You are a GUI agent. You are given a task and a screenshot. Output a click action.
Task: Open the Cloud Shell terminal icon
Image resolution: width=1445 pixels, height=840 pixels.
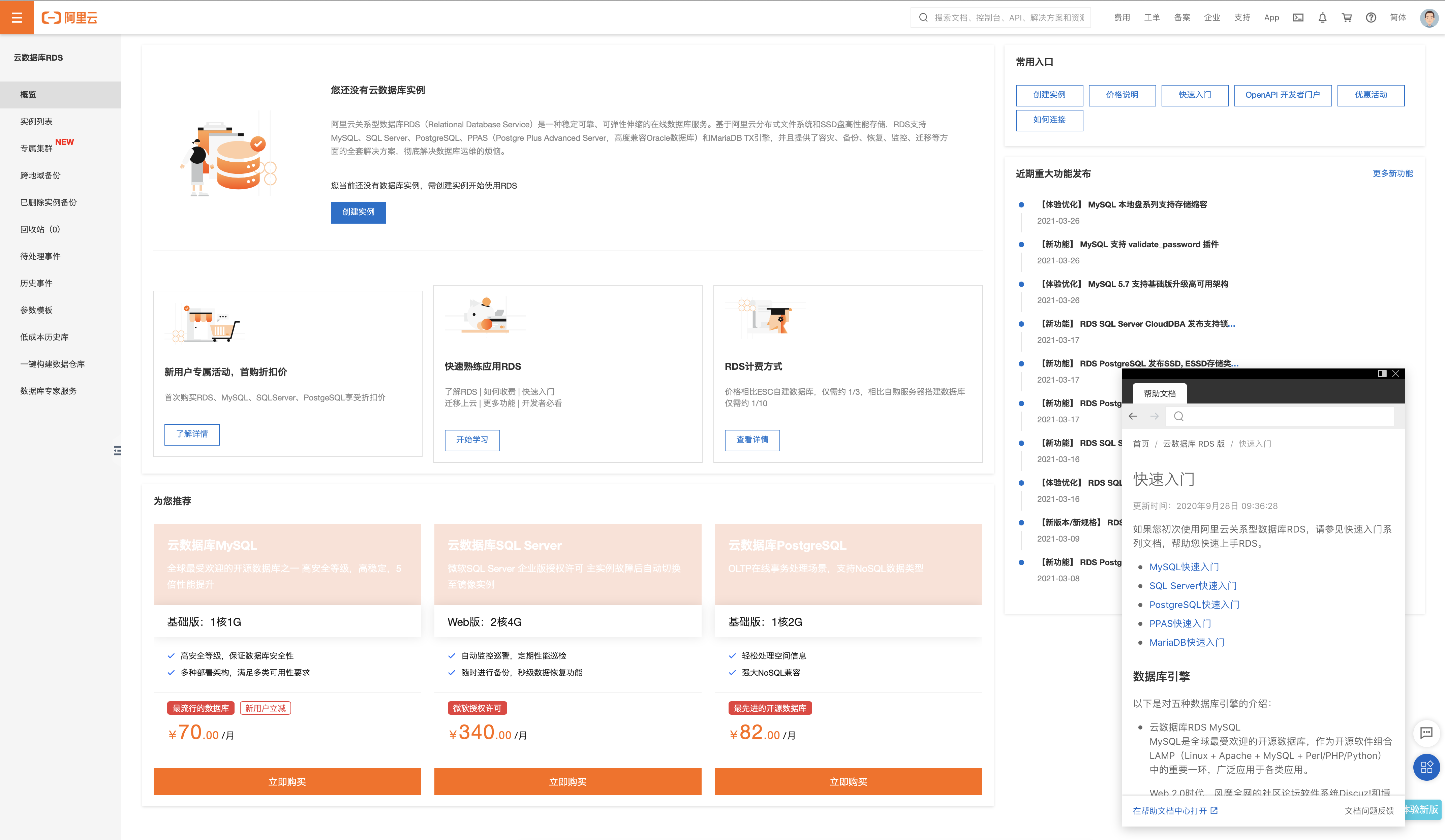point(1298,18)
